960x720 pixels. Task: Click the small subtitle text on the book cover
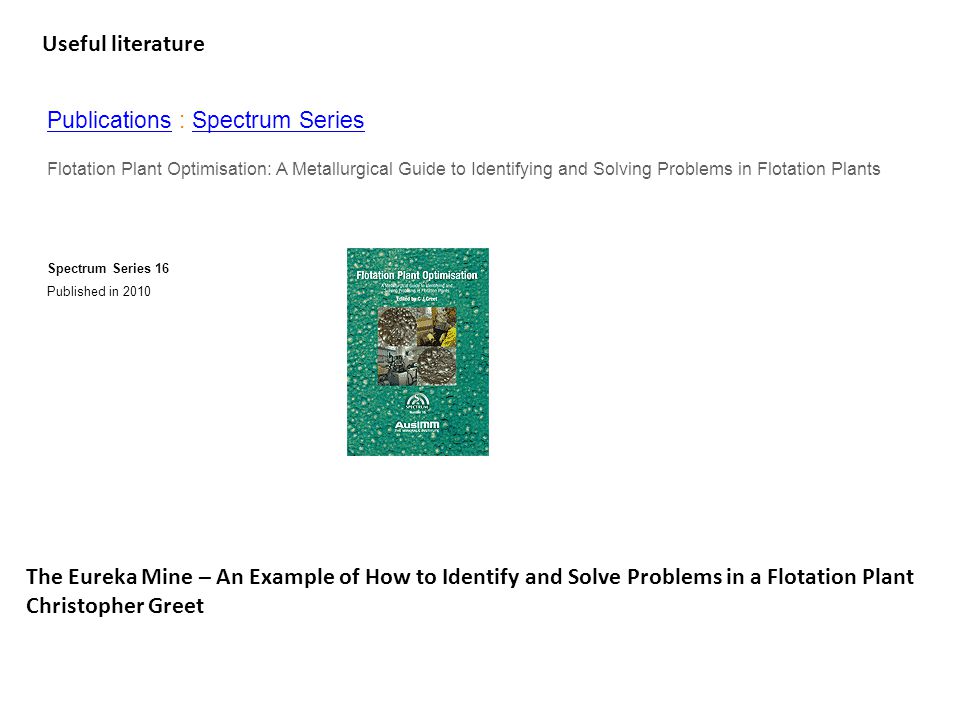click(x=417, y=288)
